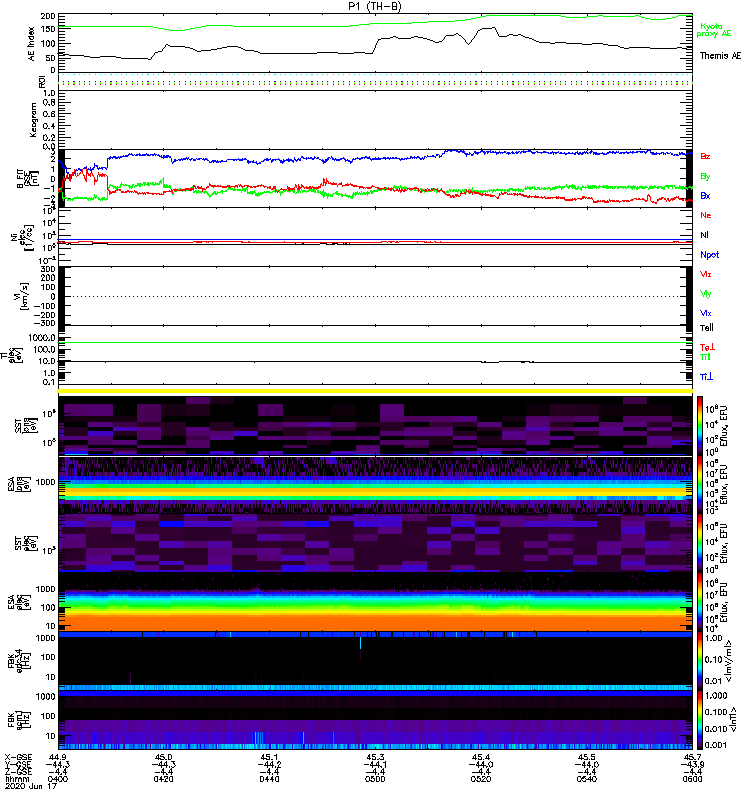Select the blue Ti perpendicular legend entry

pos(706,377)
